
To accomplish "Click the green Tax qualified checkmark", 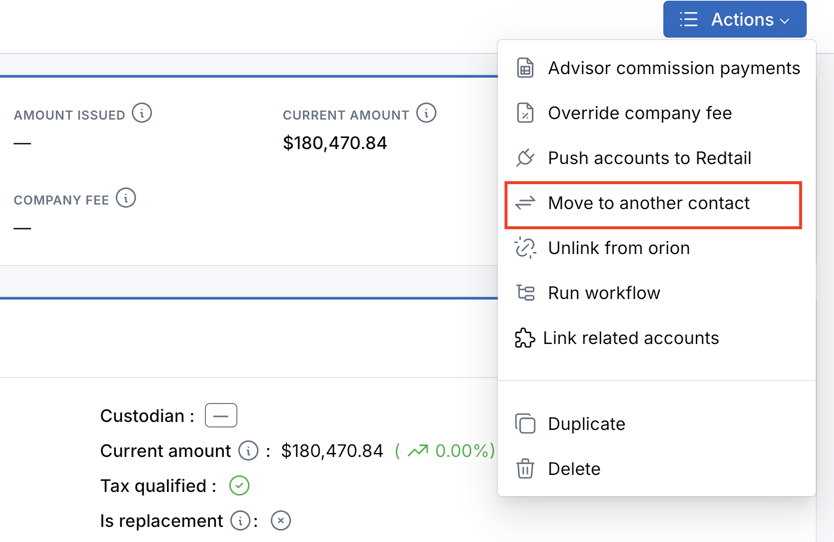I will (239, 486).
